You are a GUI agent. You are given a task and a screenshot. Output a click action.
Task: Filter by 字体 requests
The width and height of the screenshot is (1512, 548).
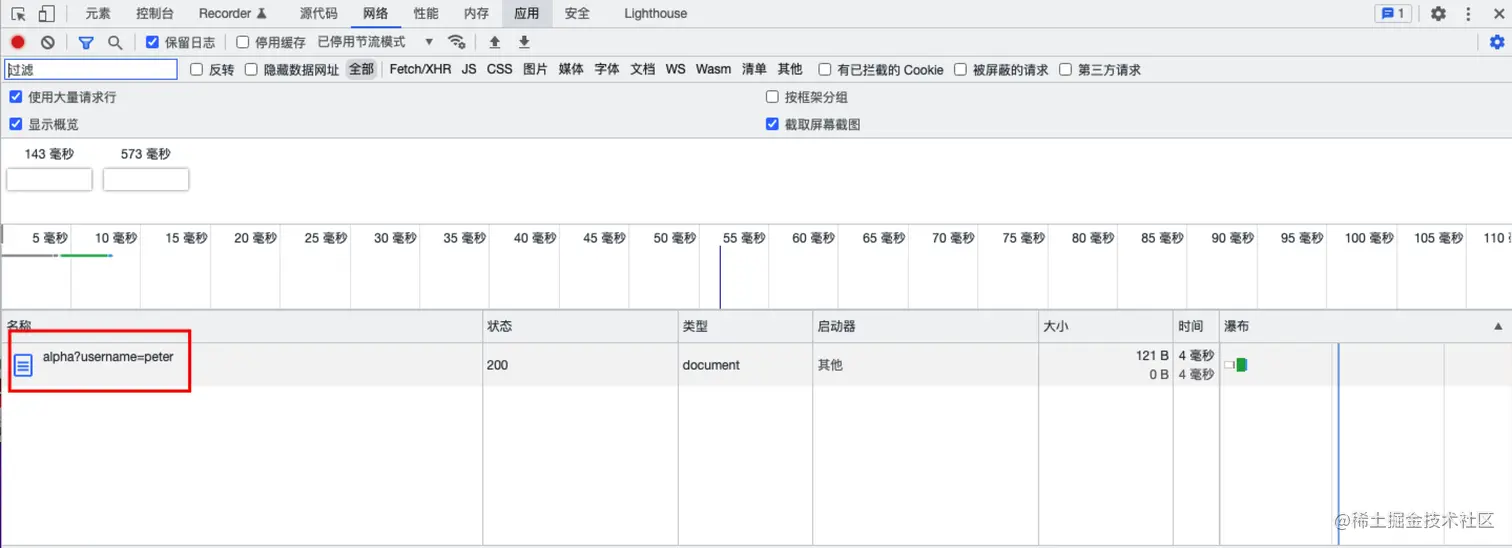(x=607, y=69)
